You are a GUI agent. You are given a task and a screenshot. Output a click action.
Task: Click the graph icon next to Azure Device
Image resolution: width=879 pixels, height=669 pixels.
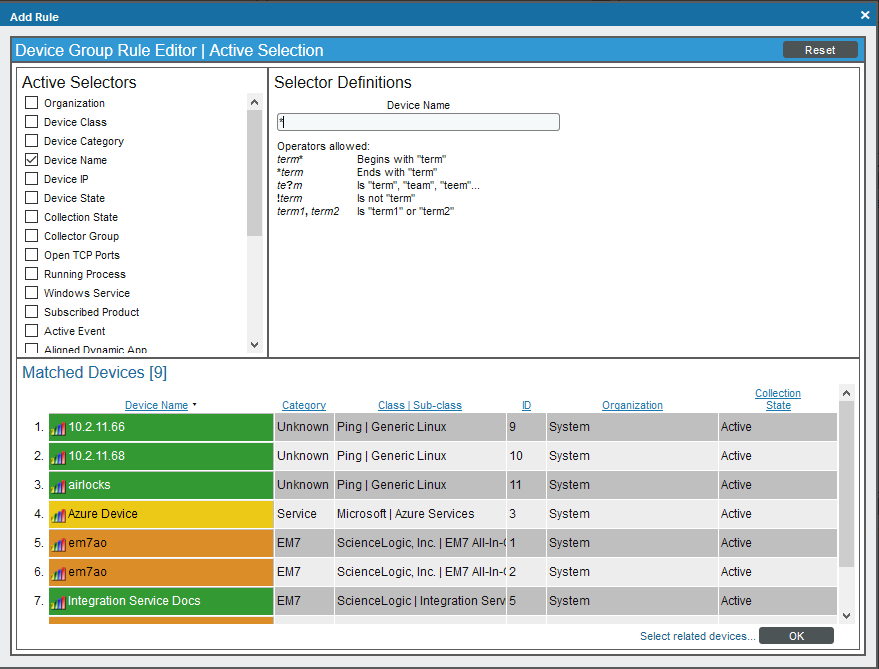[x=58, y=515]
